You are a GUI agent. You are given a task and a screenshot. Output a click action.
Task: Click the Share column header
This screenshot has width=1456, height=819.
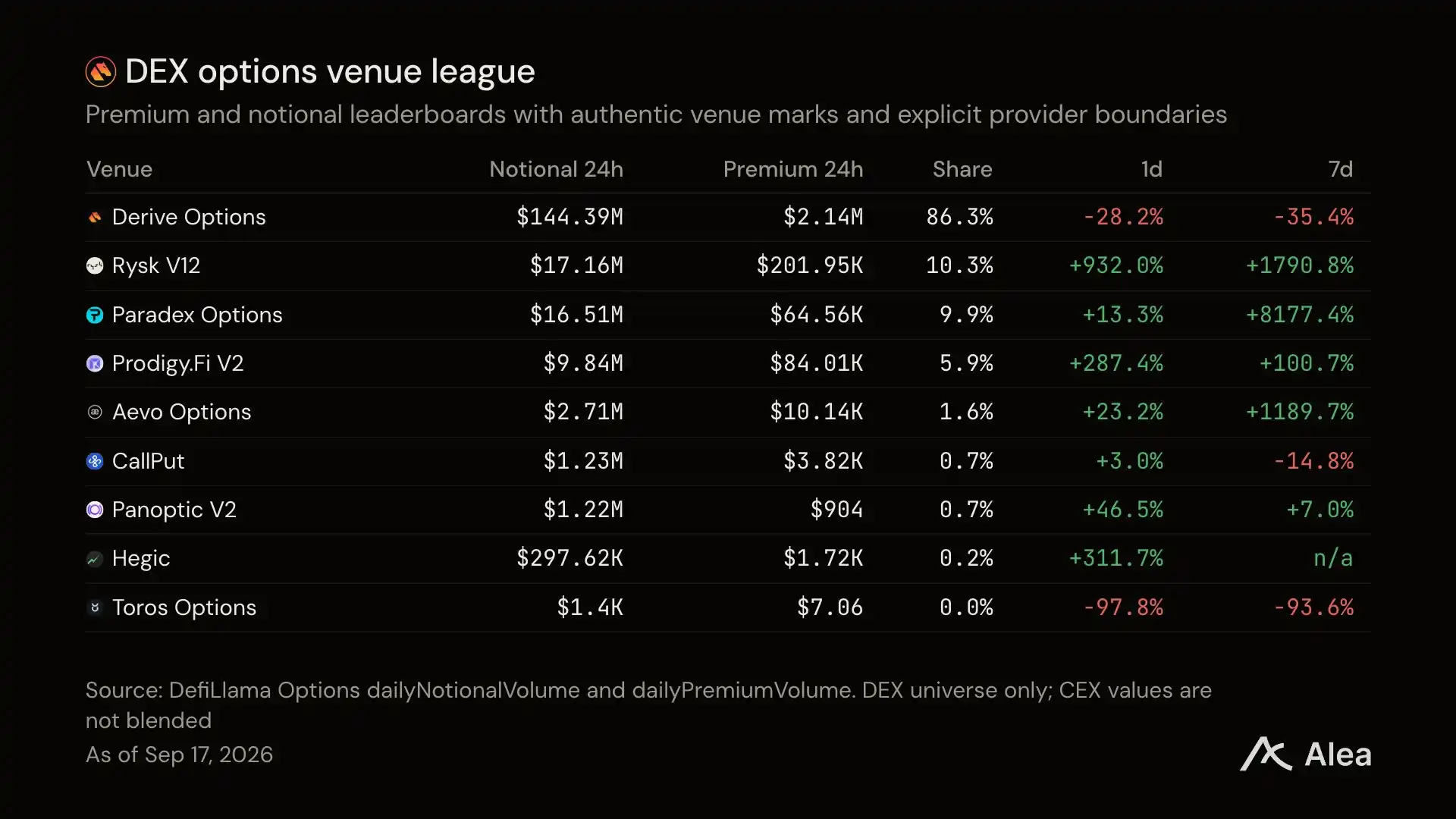pos(962,169)
